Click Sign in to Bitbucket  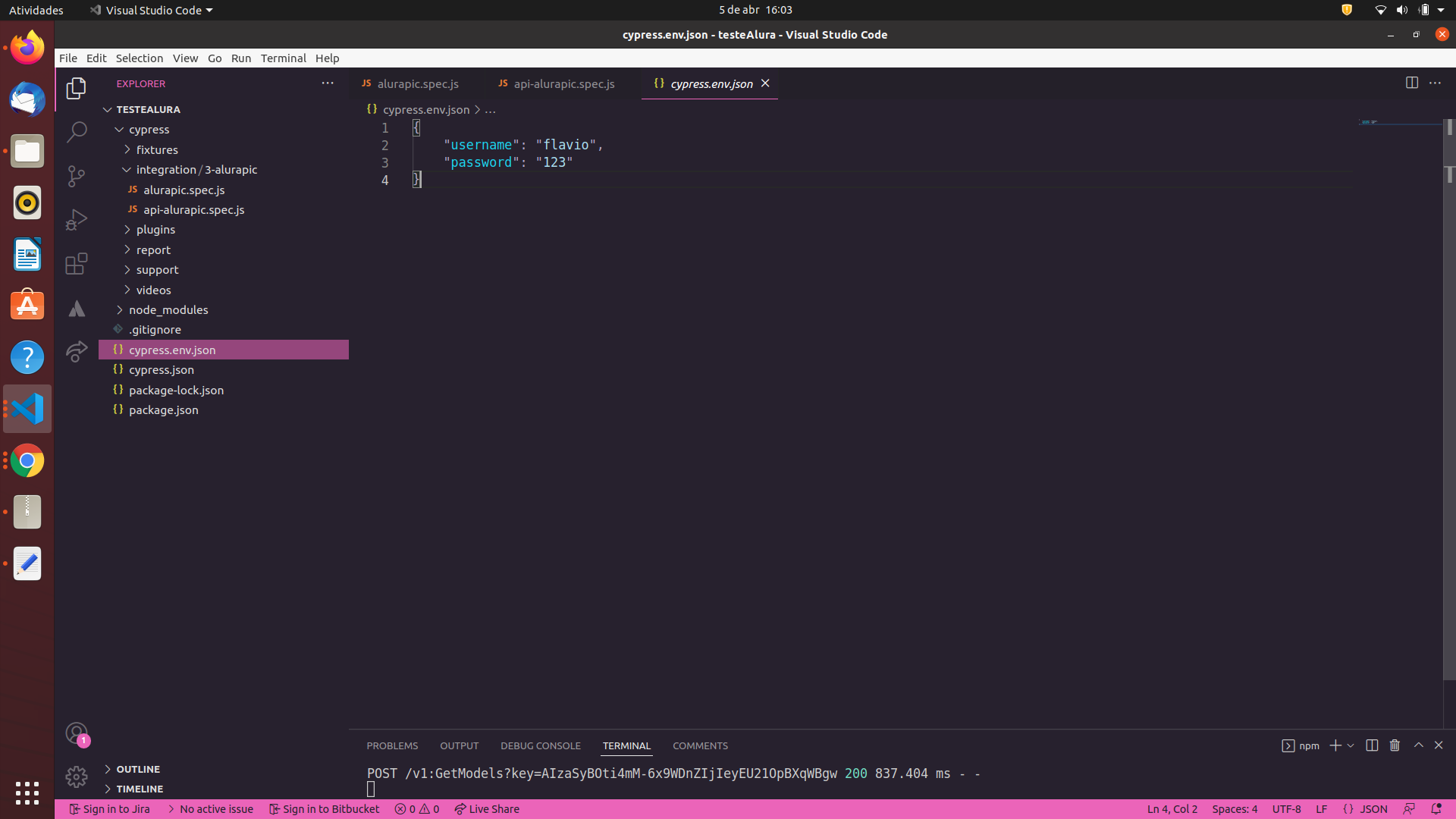click(x=324, y=809)
